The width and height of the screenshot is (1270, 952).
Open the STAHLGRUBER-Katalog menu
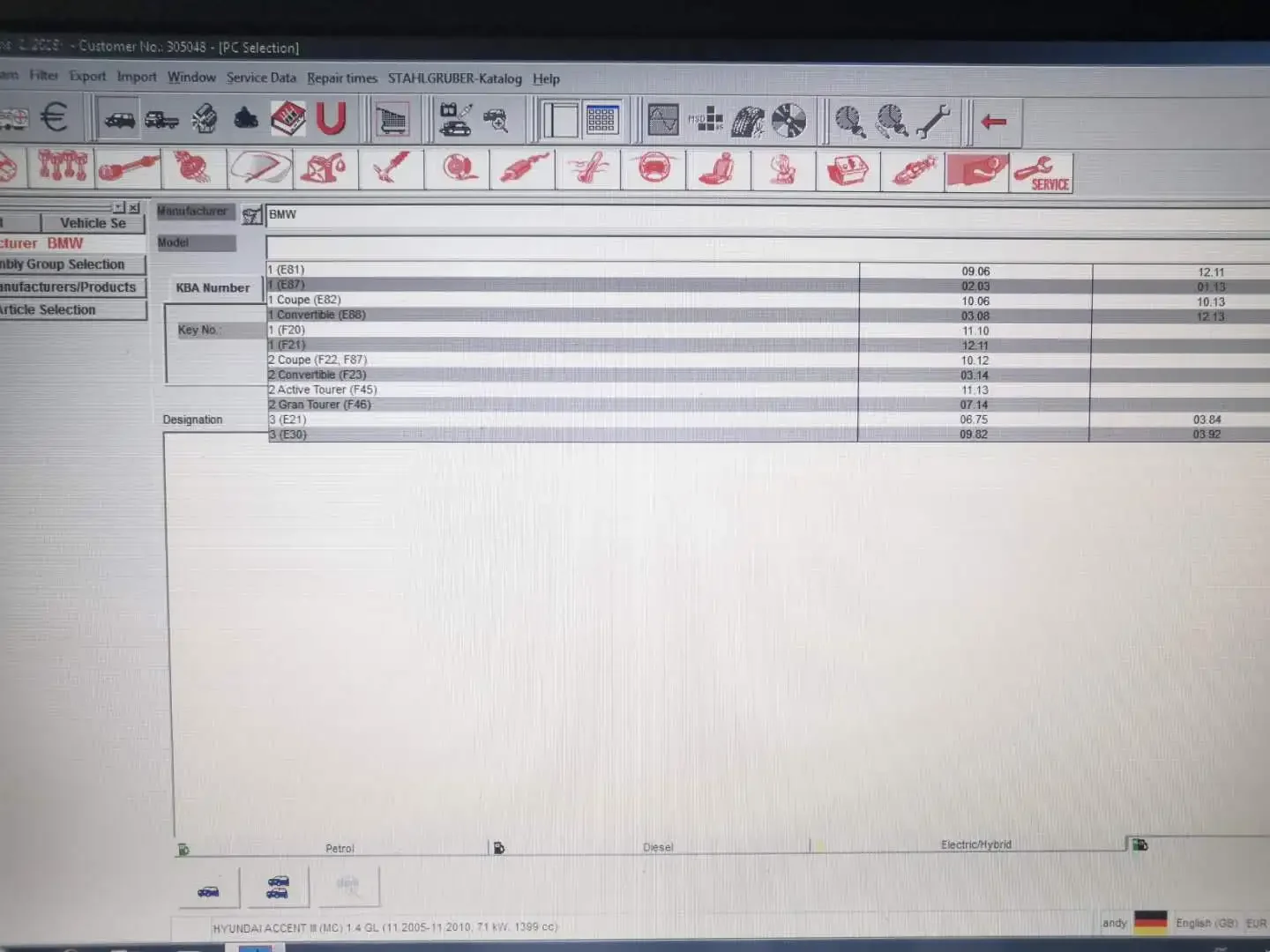pyautogui.click(x=455, y=78)
